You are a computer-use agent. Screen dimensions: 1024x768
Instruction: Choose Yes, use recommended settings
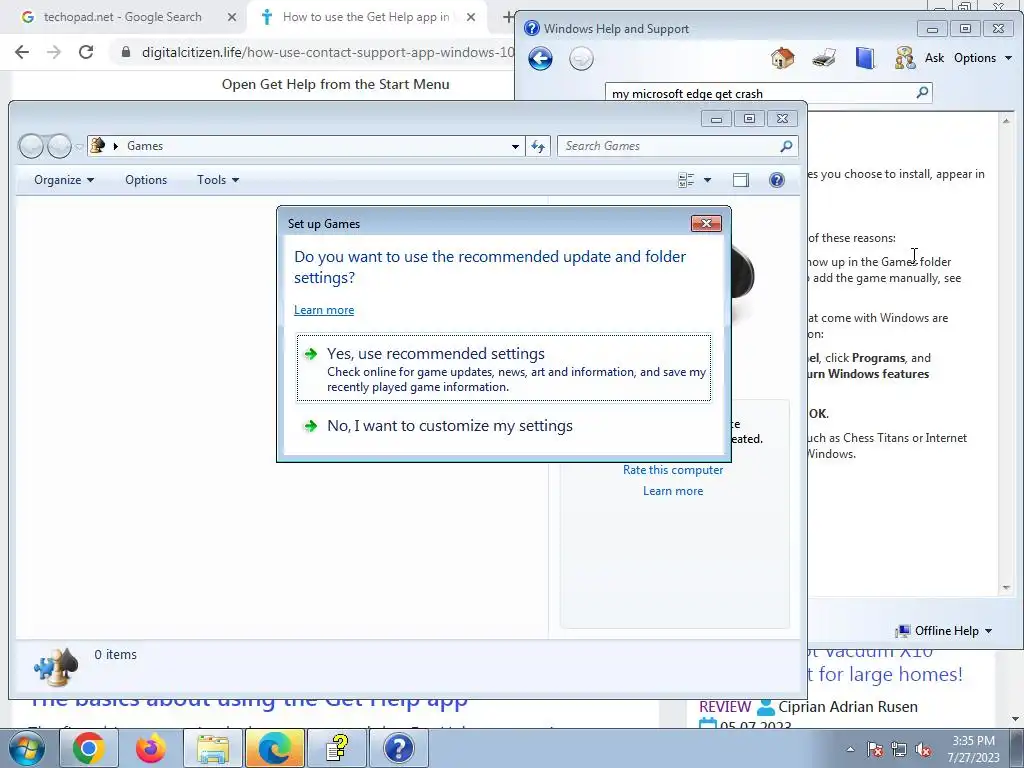pos(504,368)
